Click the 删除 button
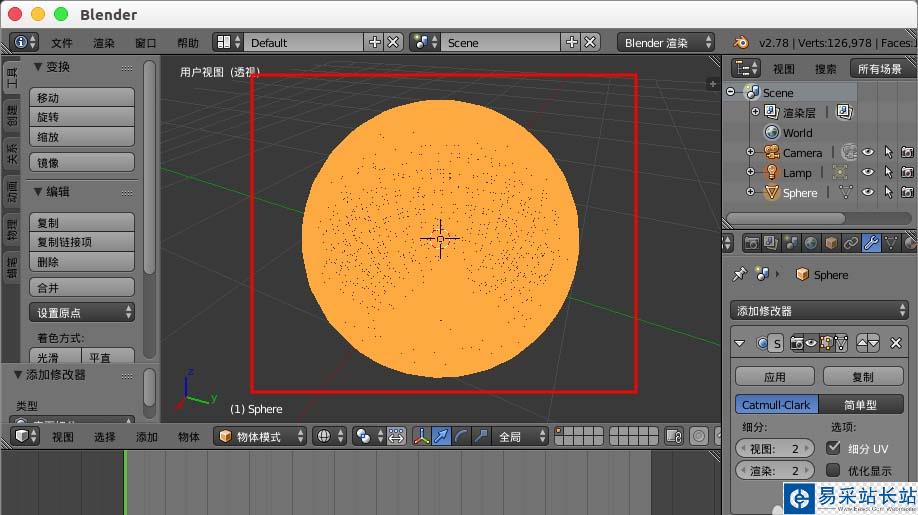The width and height of the screenshot is (918, 515). pyautogui.click(x=82, y=262)
